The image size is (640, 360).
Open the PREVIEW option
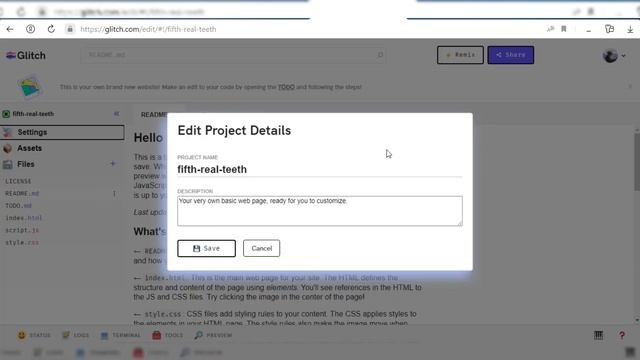pyautogui.click(x=213, y=335)
